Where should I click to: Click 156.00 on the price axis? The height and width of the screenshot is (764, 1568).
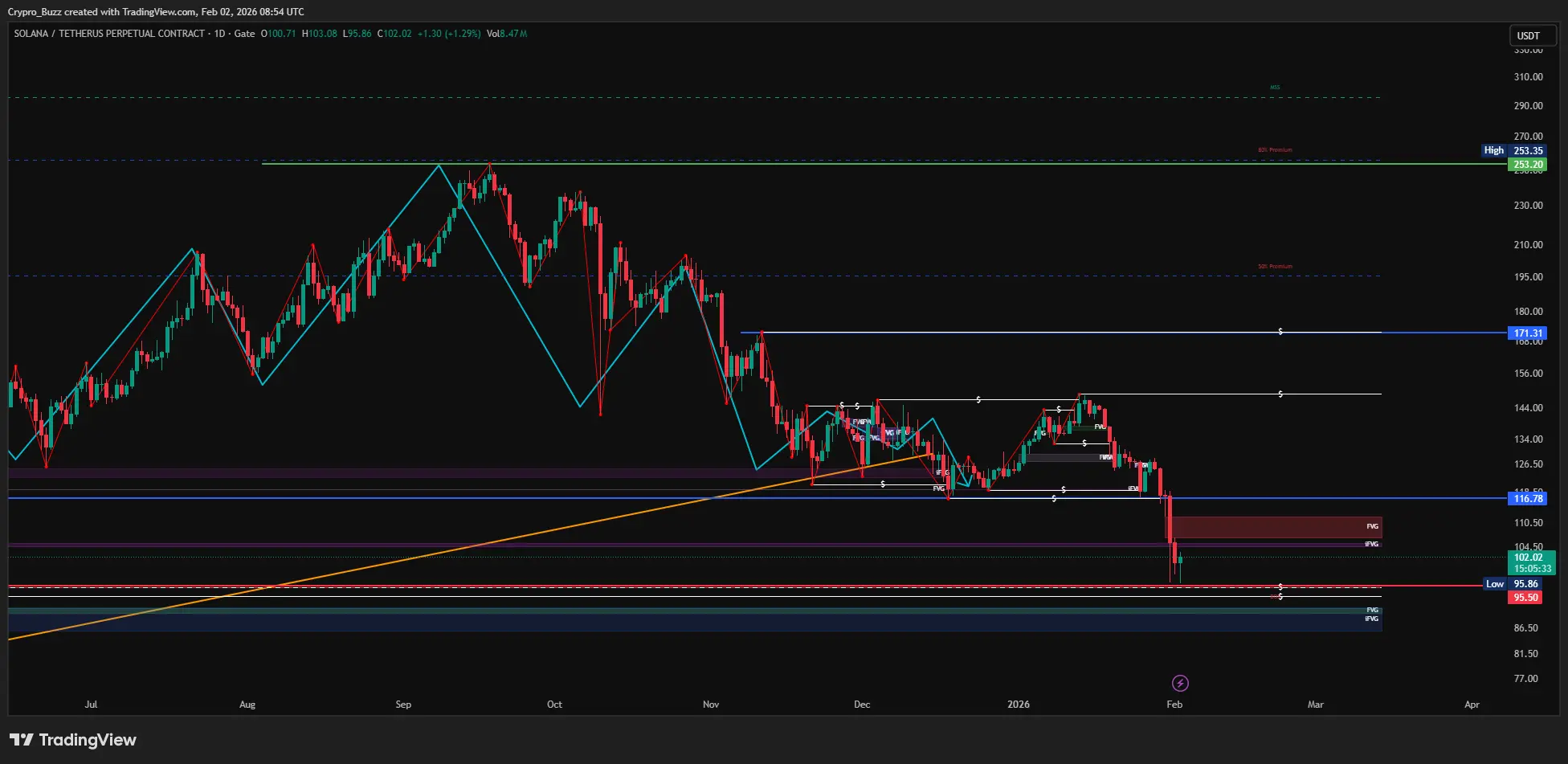tap(1528, 374)
